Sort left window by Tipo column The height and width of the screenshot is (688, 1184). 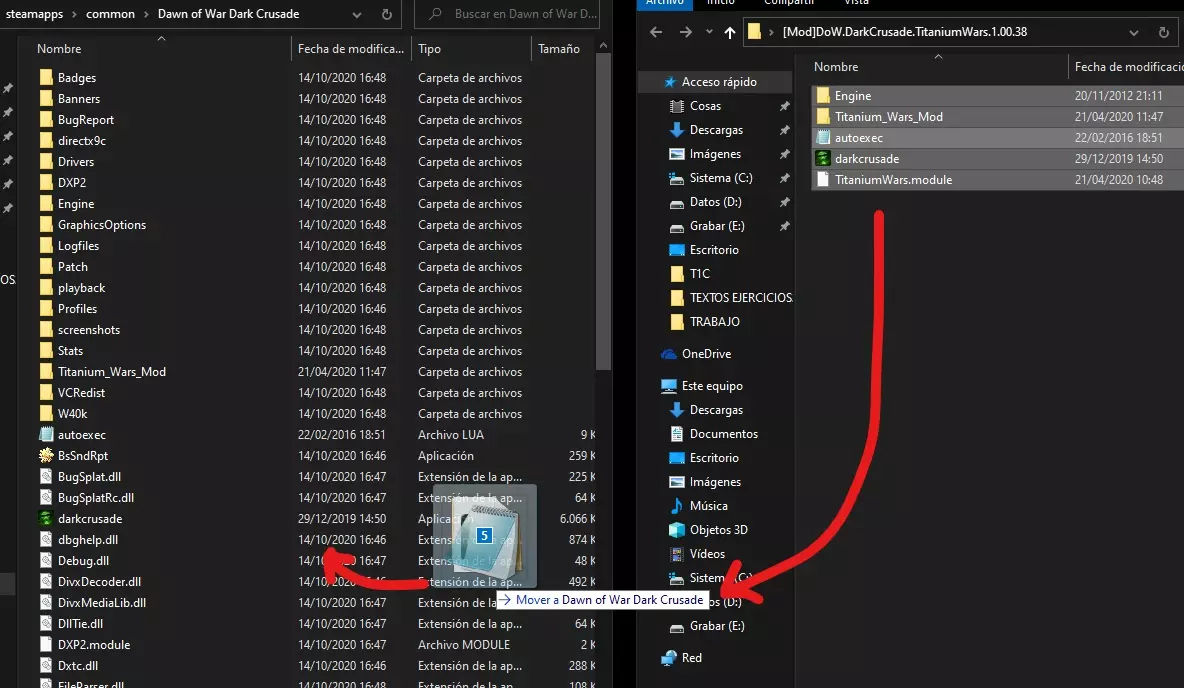[x=429, y=48]
